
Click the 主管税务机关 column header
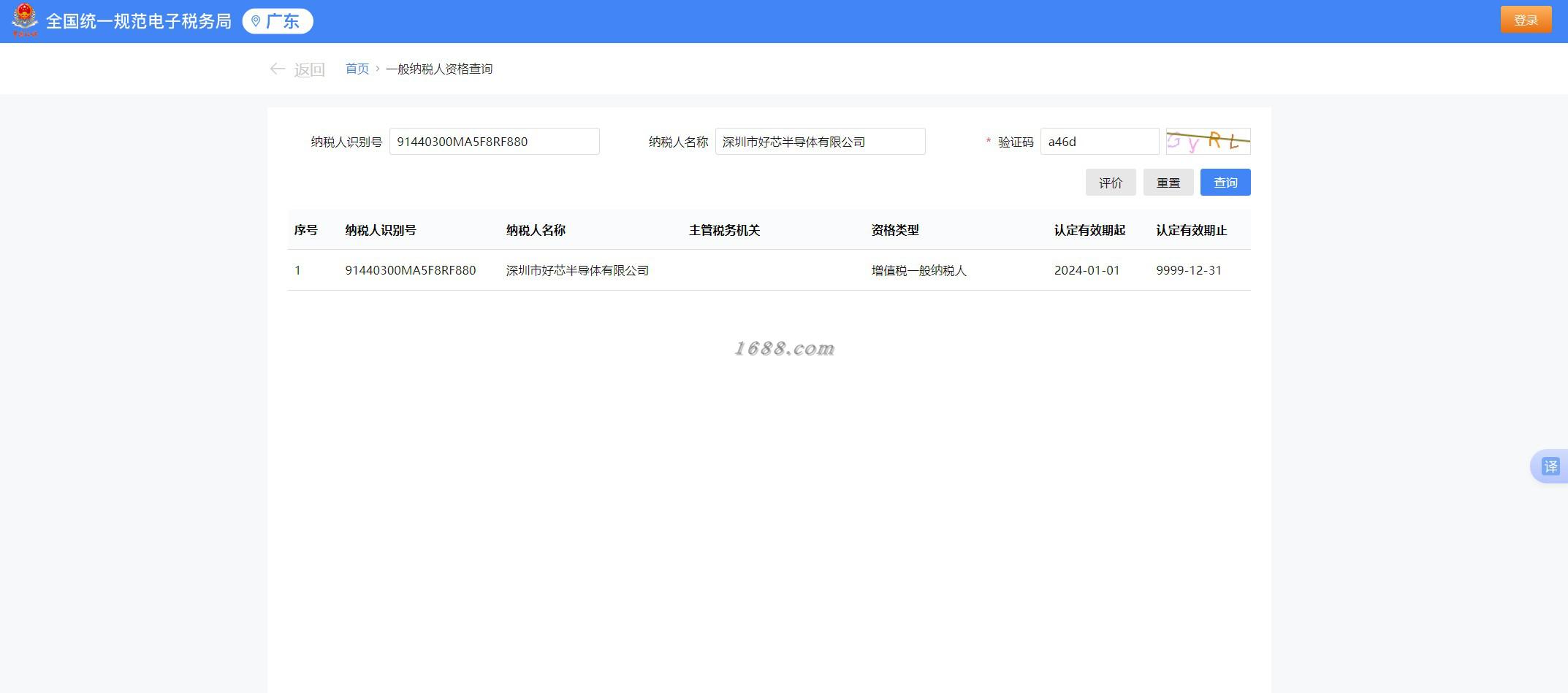coord(724,230)
